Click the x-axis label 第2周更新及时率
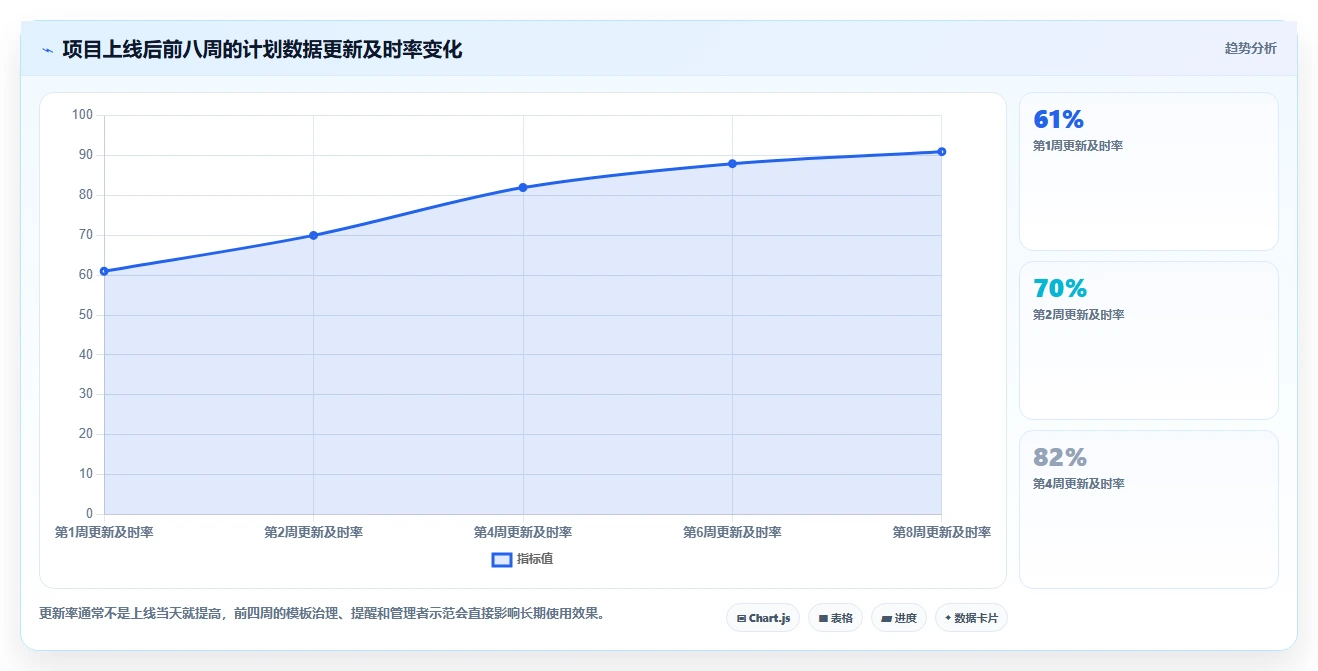 point(313,532)
